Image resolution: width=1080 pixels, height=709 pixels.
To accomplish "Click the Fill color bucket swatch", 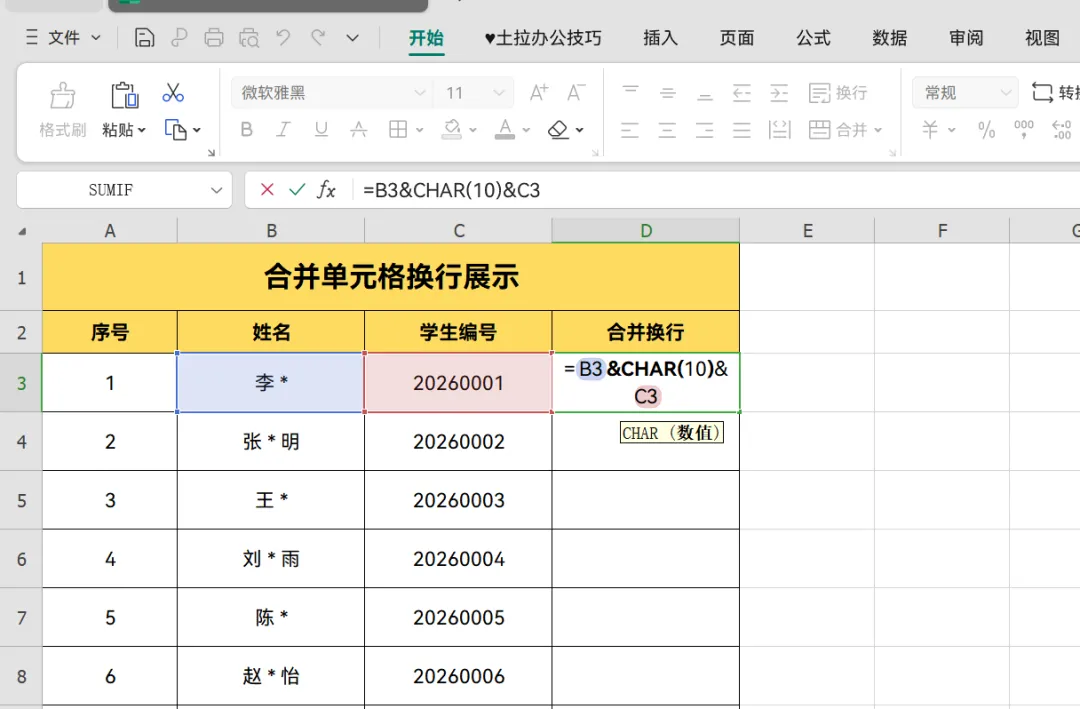I will coord(452,130).
